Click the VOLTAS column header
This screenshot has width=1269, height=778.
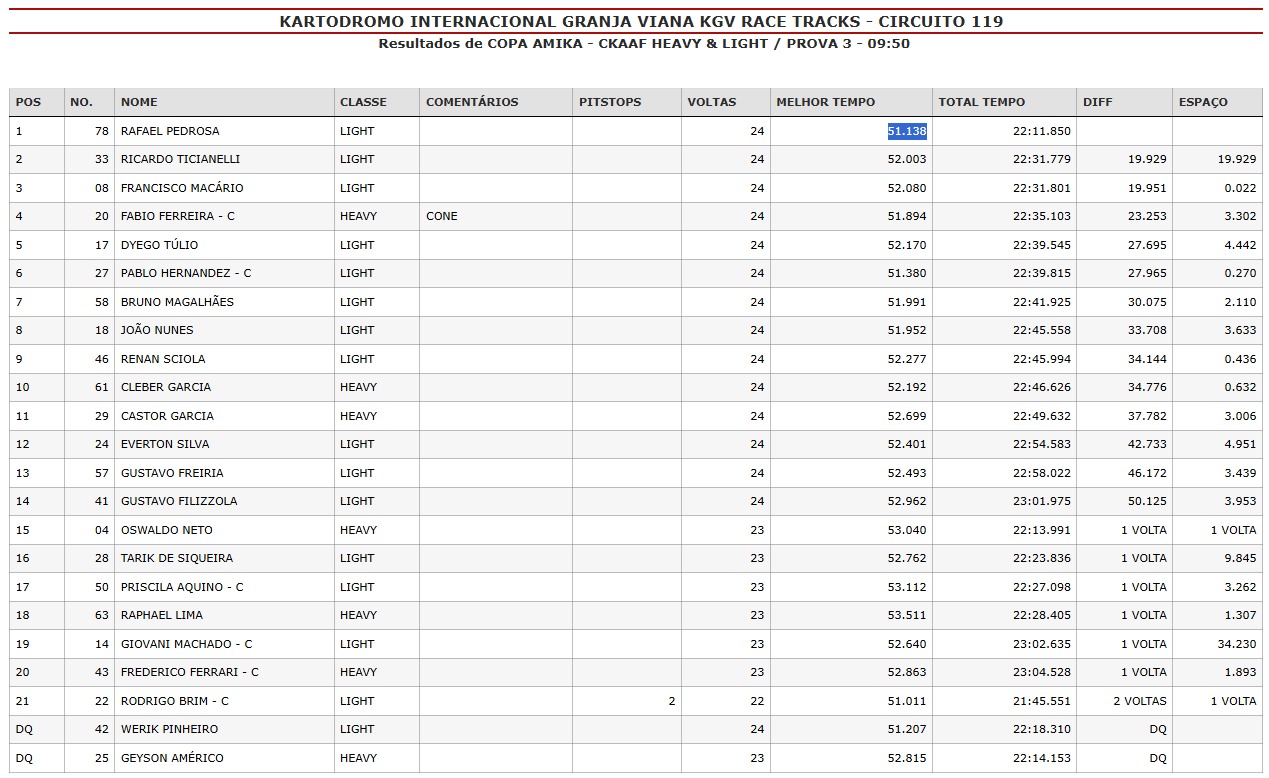coord(726,102)
